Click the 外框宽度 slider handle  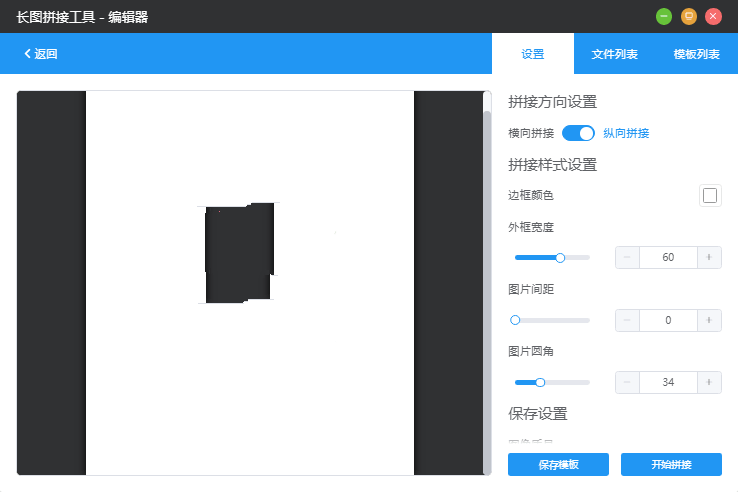pyautogui.click(x=560, y=258)
